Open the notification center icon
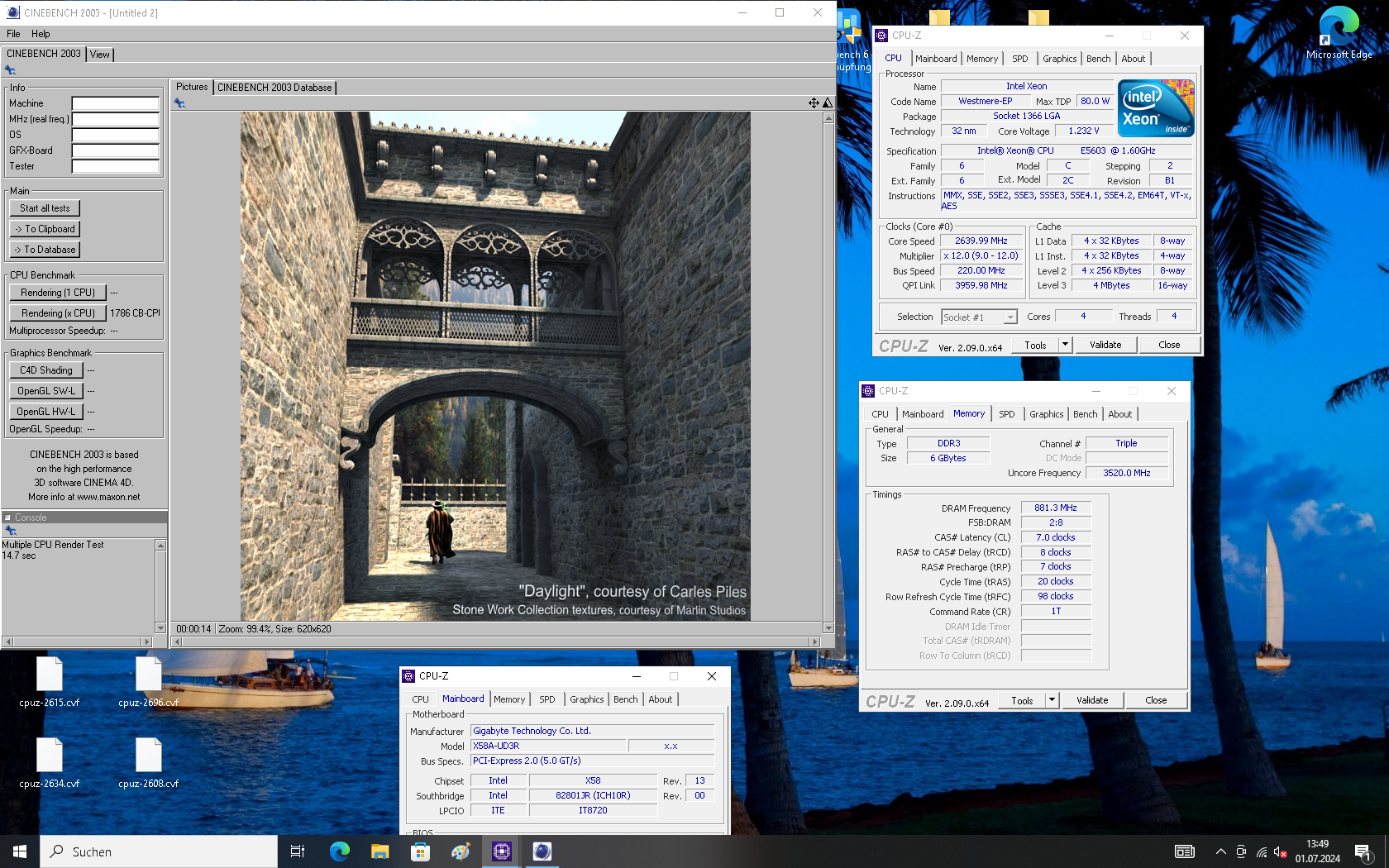The width and height of the screenshot is (1389, 868). (1364, 851)
